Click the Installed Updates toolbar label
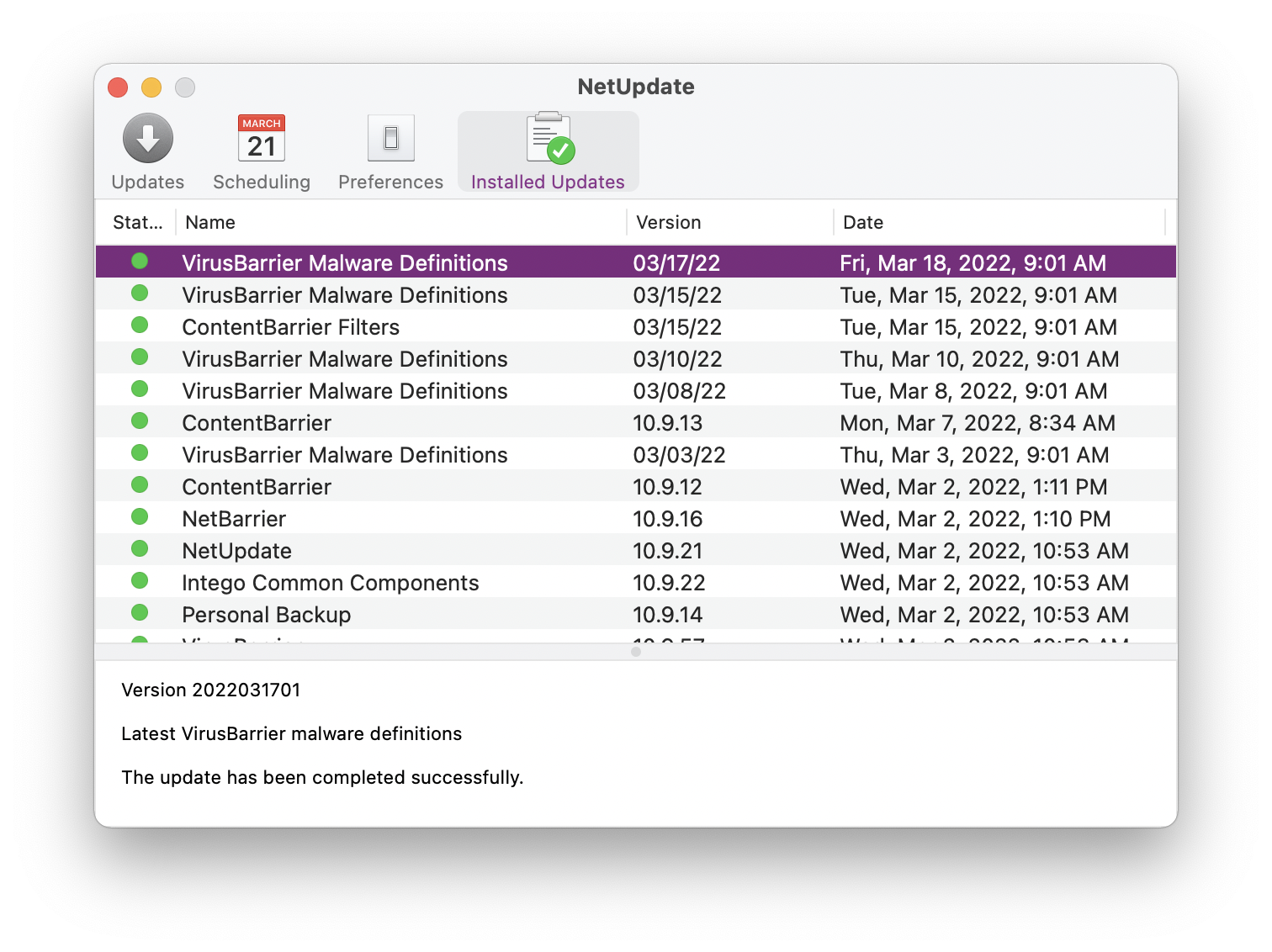 tap(548, 182)
